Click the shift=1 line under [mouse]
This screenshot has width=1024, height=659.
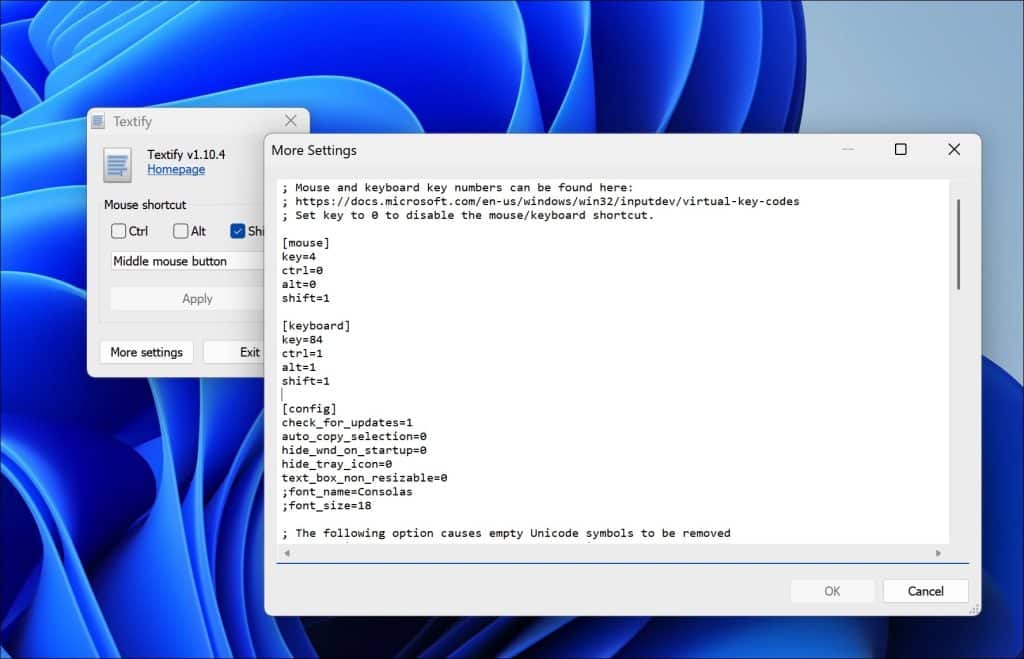click(x=306, y=298)
